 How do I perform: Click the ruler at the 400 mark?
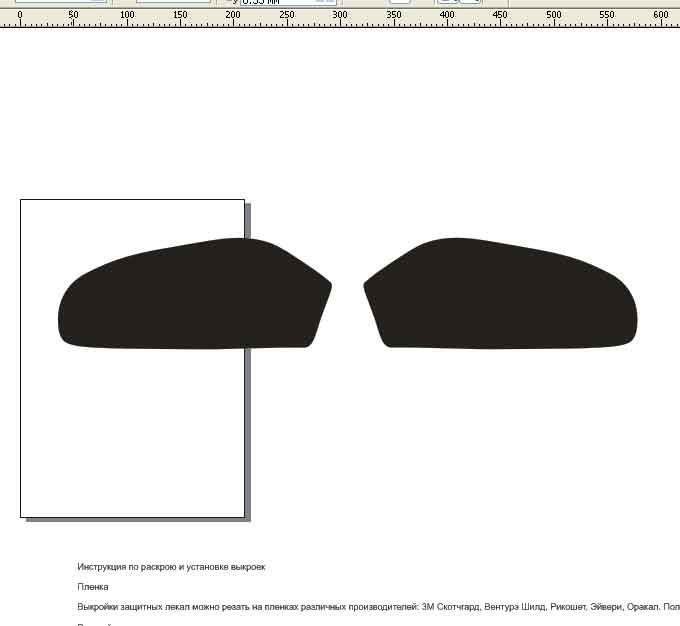(447, 15)
